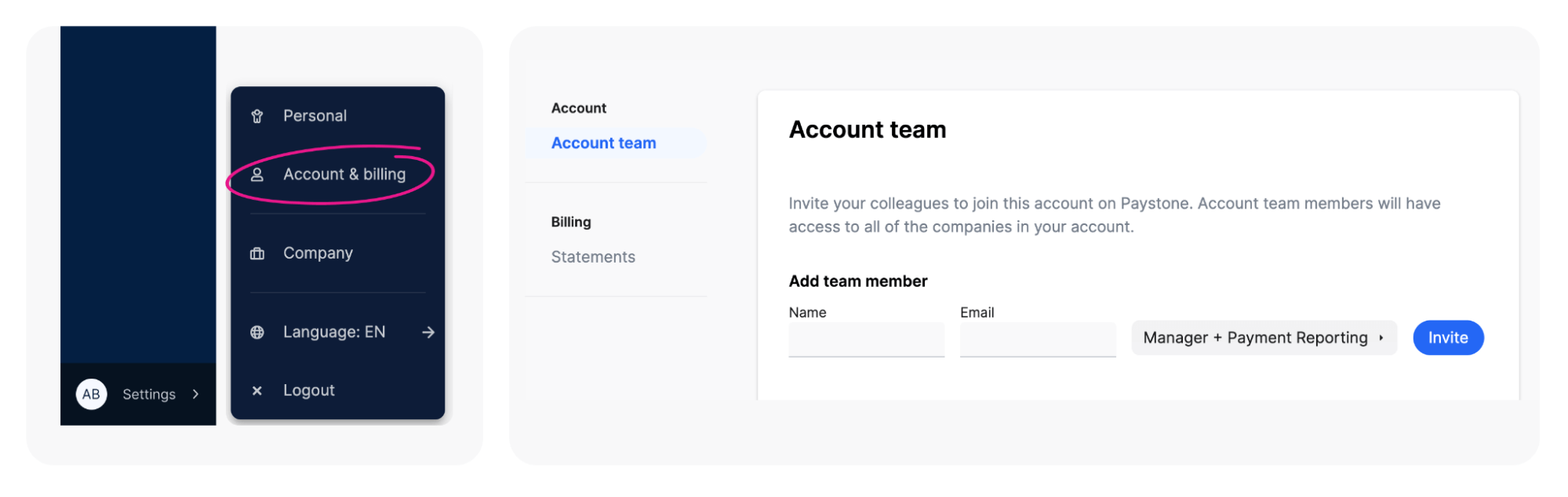Click the Settings gear area in the sidebar

click(x=148, y=394)
